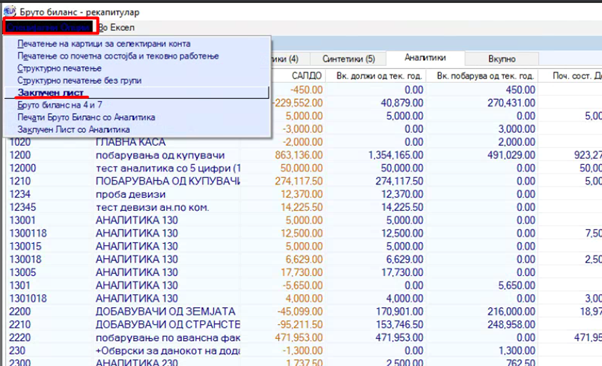
Task: Click the credit value 5,650.00
Action: (x=516, y=285)
